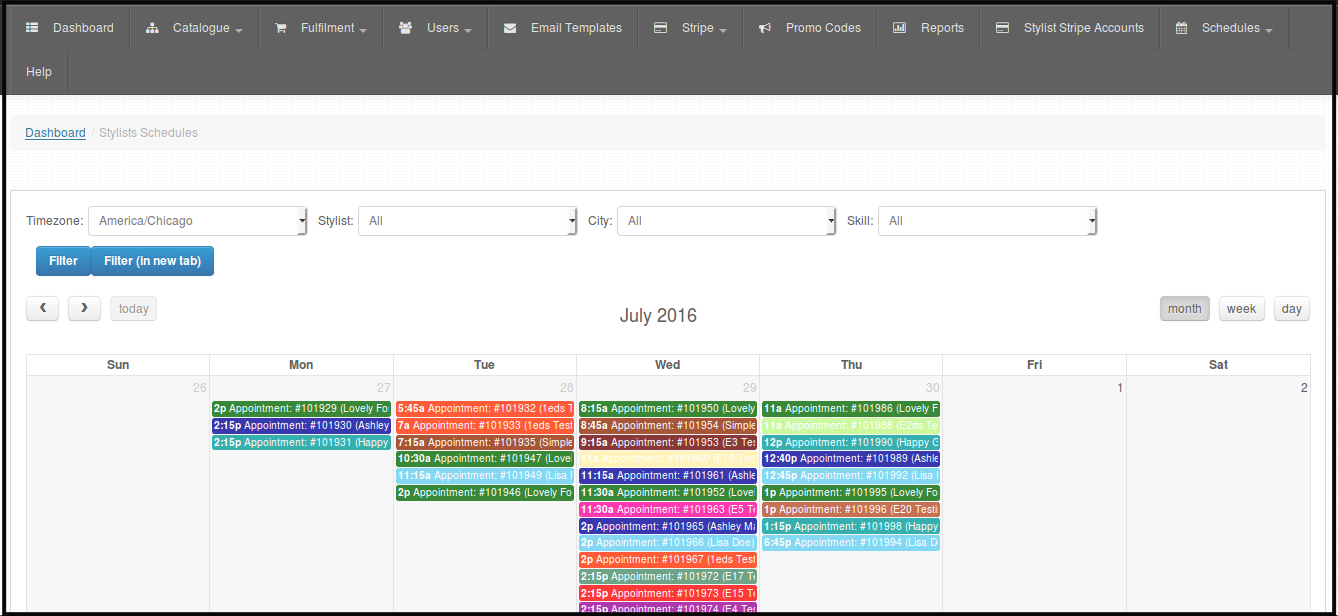Open 11a Appointment #101986 on Thursday
1338x616 pixels.
[851, 409]
